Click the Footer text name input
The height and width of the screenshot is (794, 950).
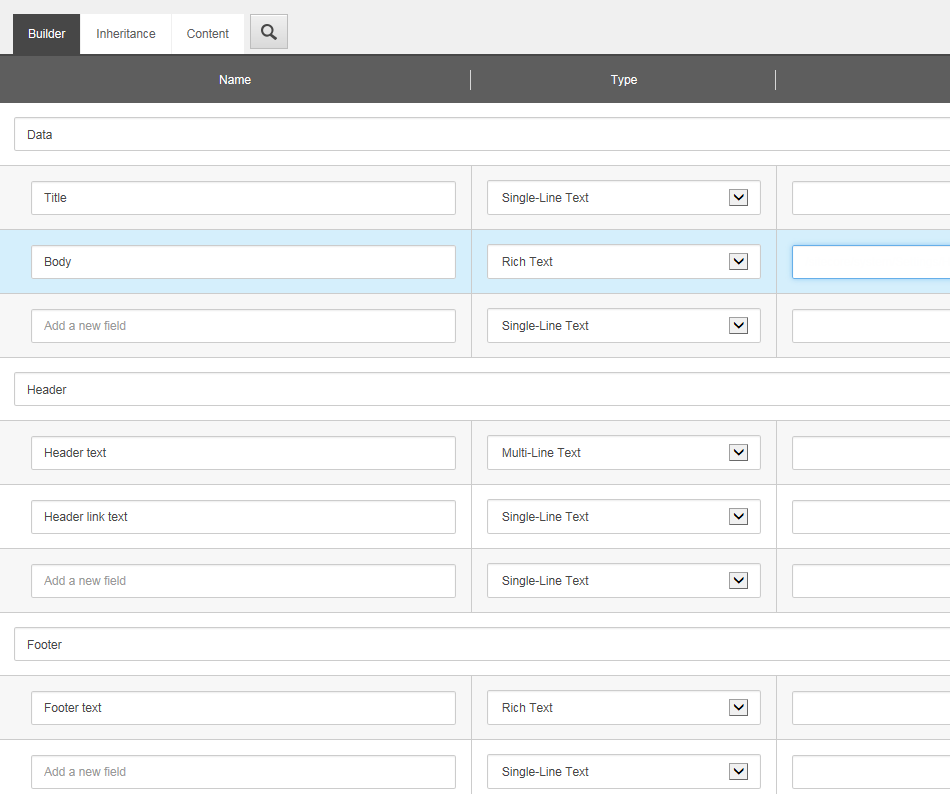243,708
